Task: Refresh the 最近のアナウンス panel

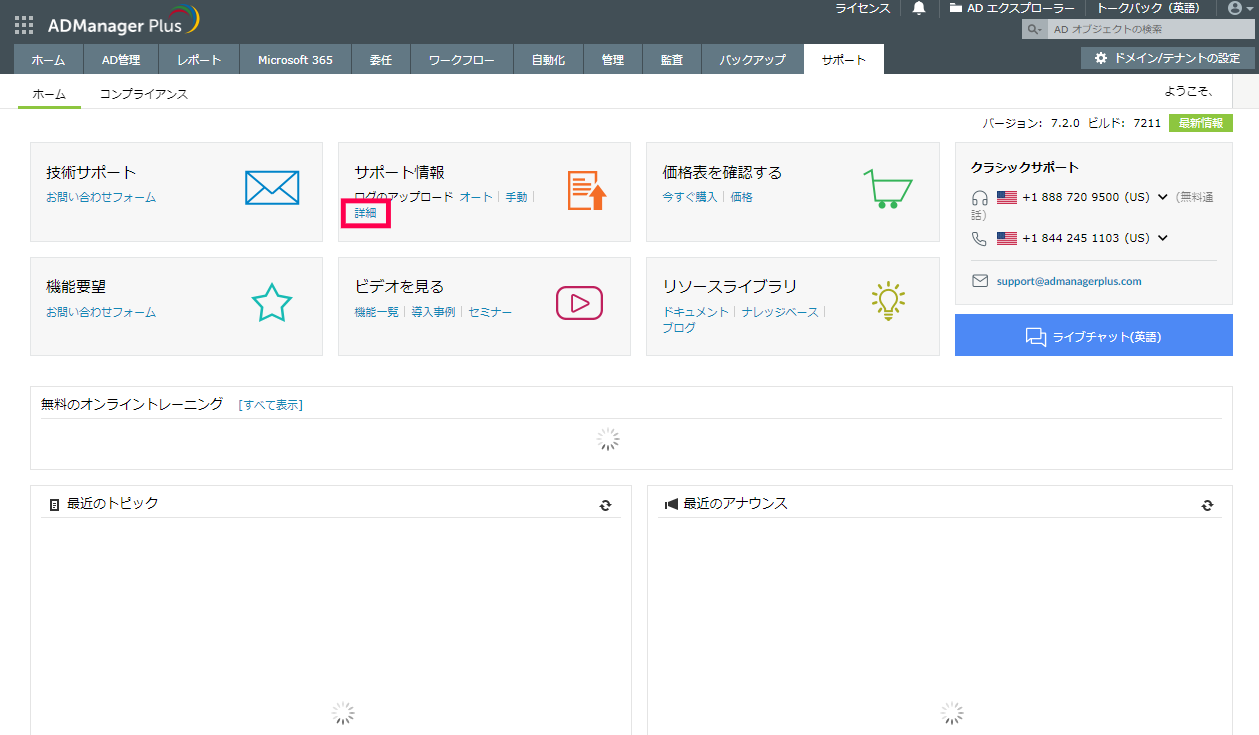Action: [x=1207, y=505]
